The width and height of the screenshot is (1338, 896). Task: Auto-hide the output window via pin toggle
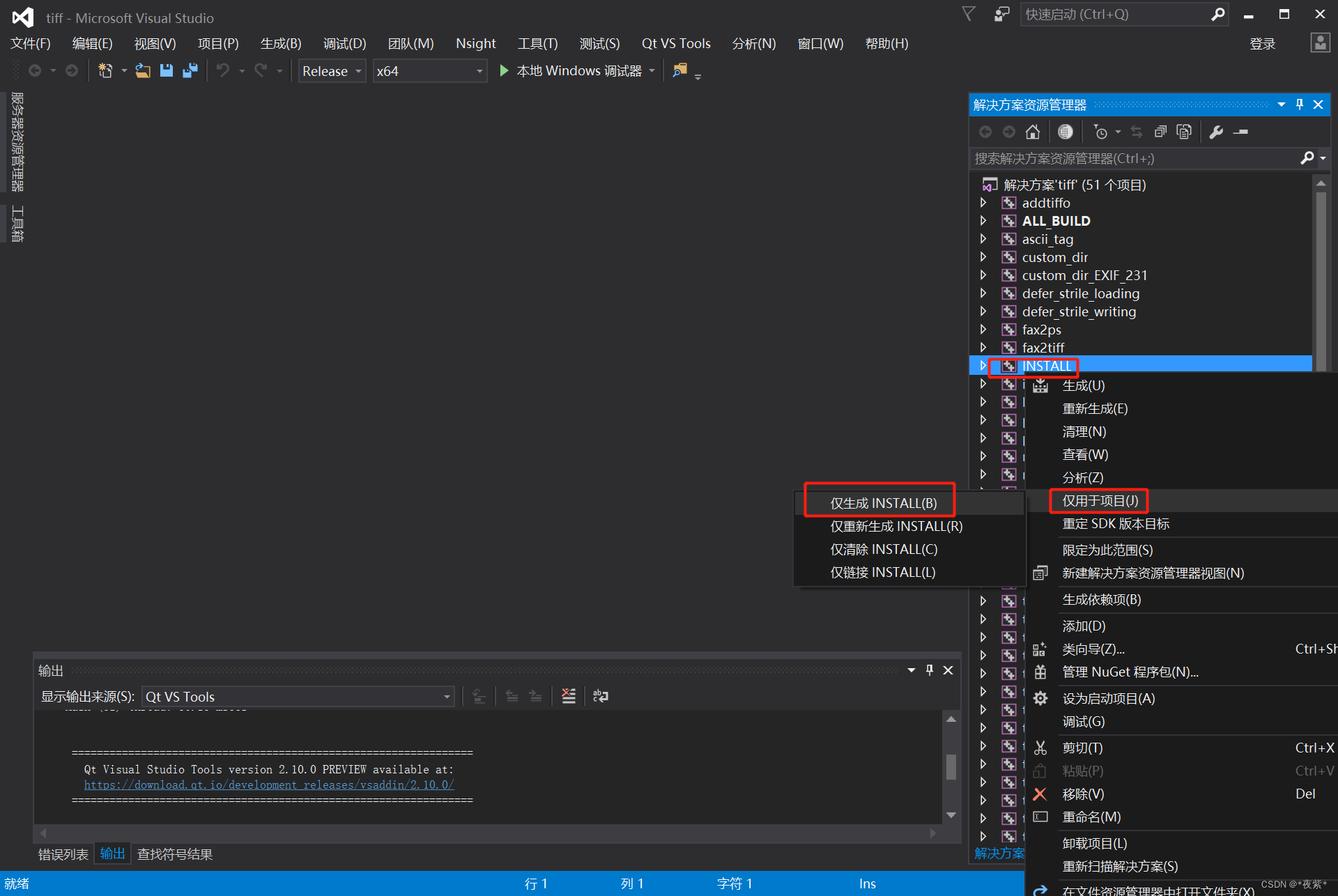pos(929,670)
